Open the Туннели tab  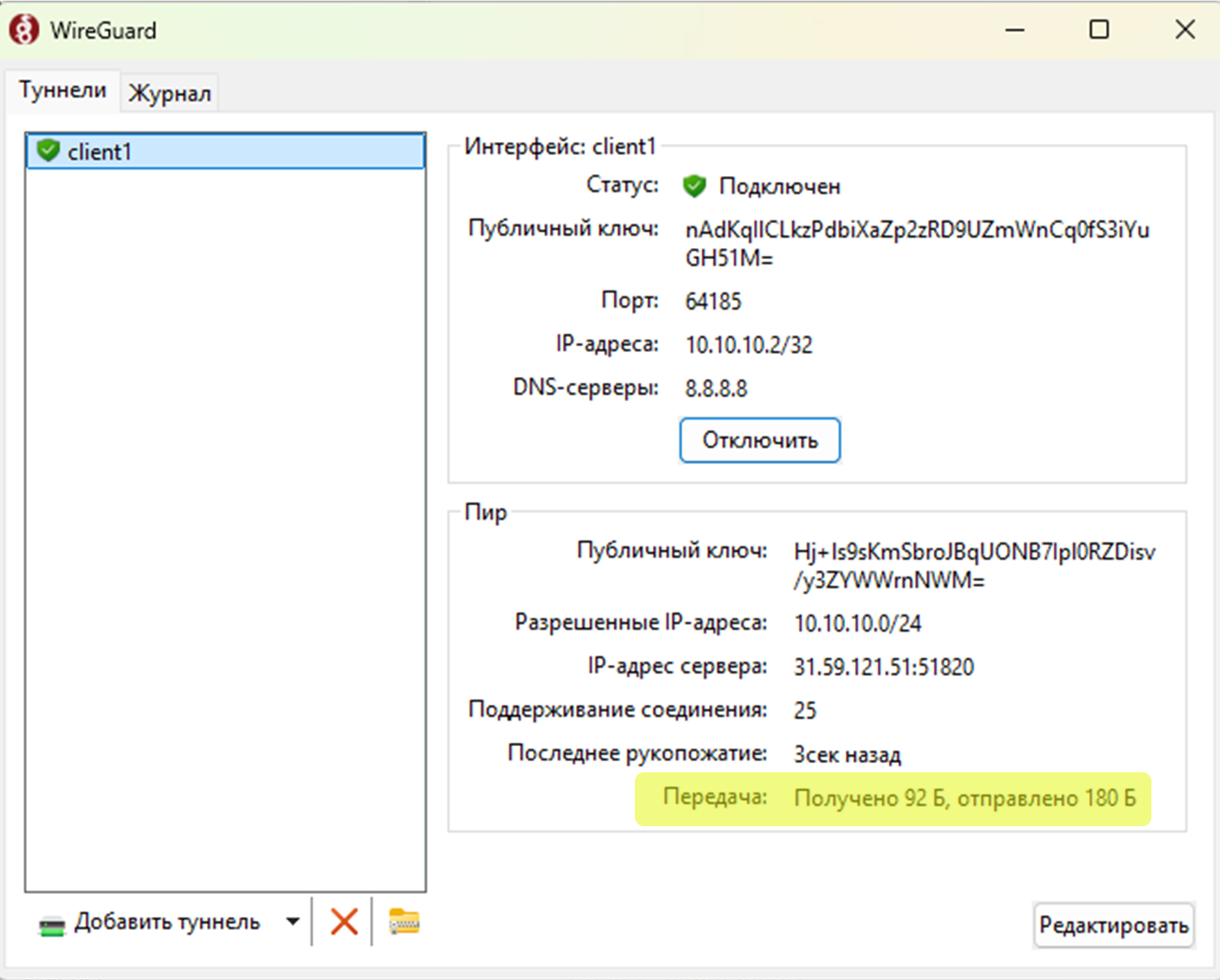point(63,90)
